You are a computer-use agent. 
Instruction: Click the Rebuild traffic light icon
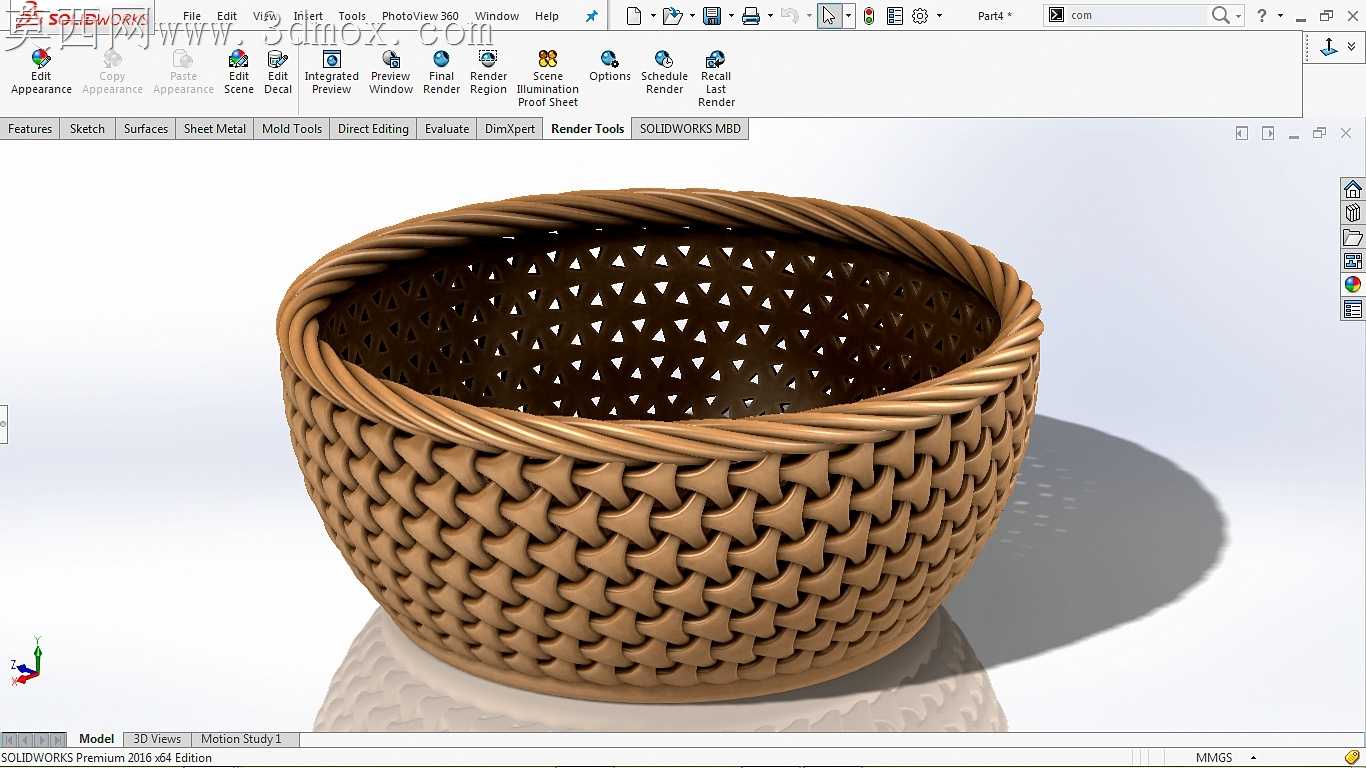(869, 16)
